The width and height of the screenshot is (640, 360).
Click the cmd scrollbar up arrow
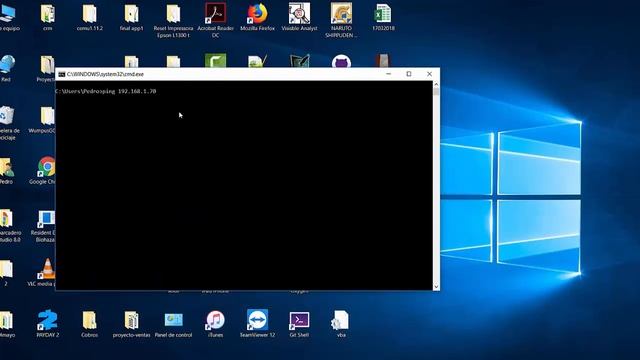click(x=436, y=84)
